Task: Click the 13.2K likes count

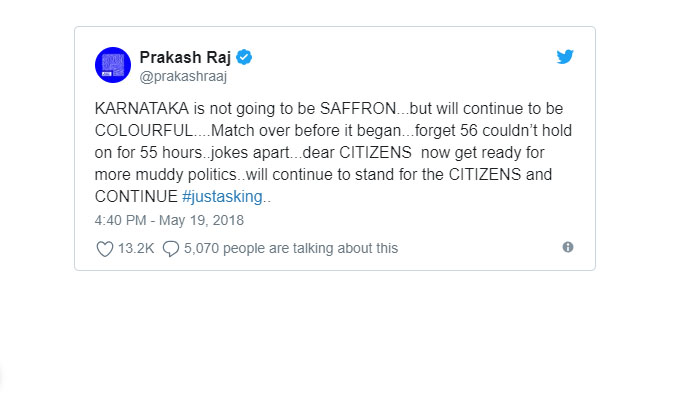Action: tap(136, 248)
